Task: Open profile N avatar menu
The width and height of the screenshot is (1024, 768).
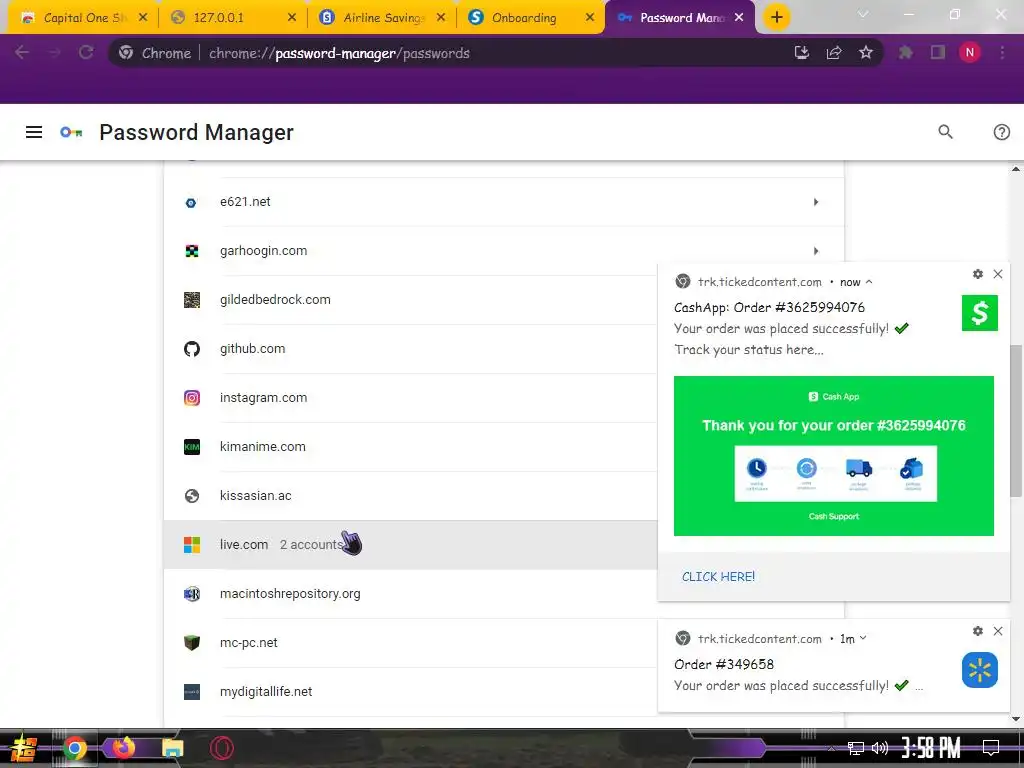Action: pos(969,52)
